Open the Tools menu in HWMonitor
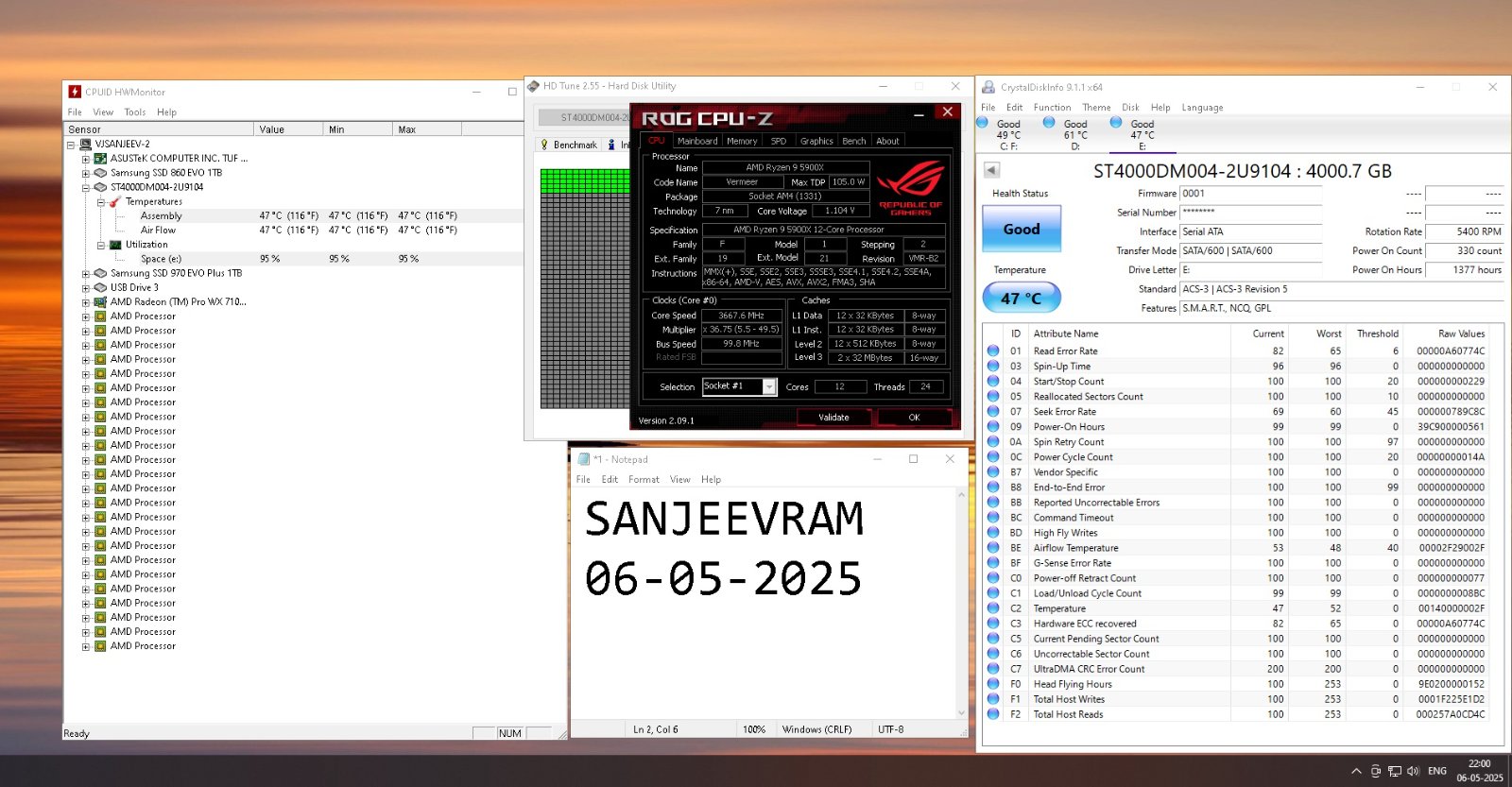 tap(135, 112)
